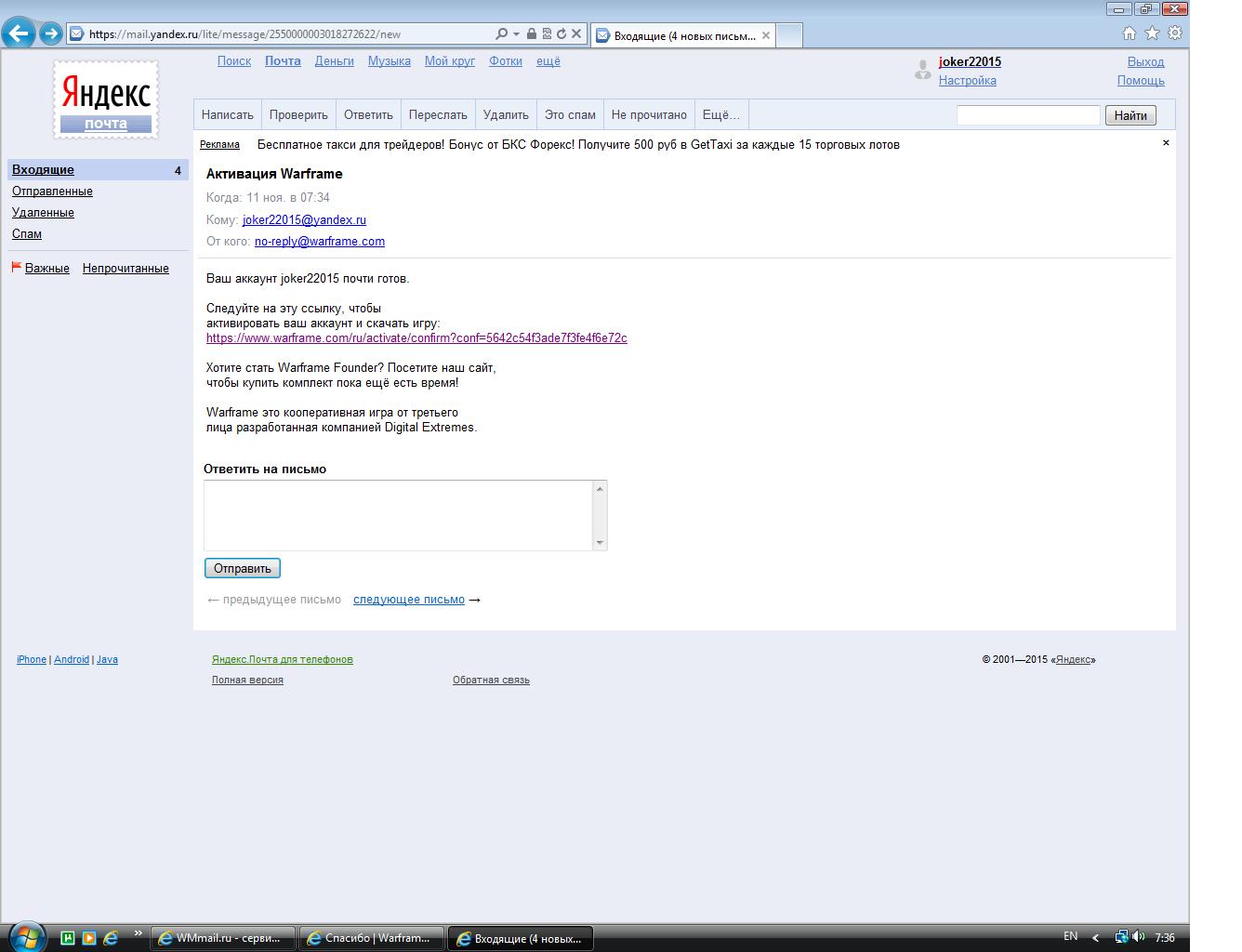Screen dimensions: 1242x952
Task: Click Написать to compose a new message
Action: (228, 115)
